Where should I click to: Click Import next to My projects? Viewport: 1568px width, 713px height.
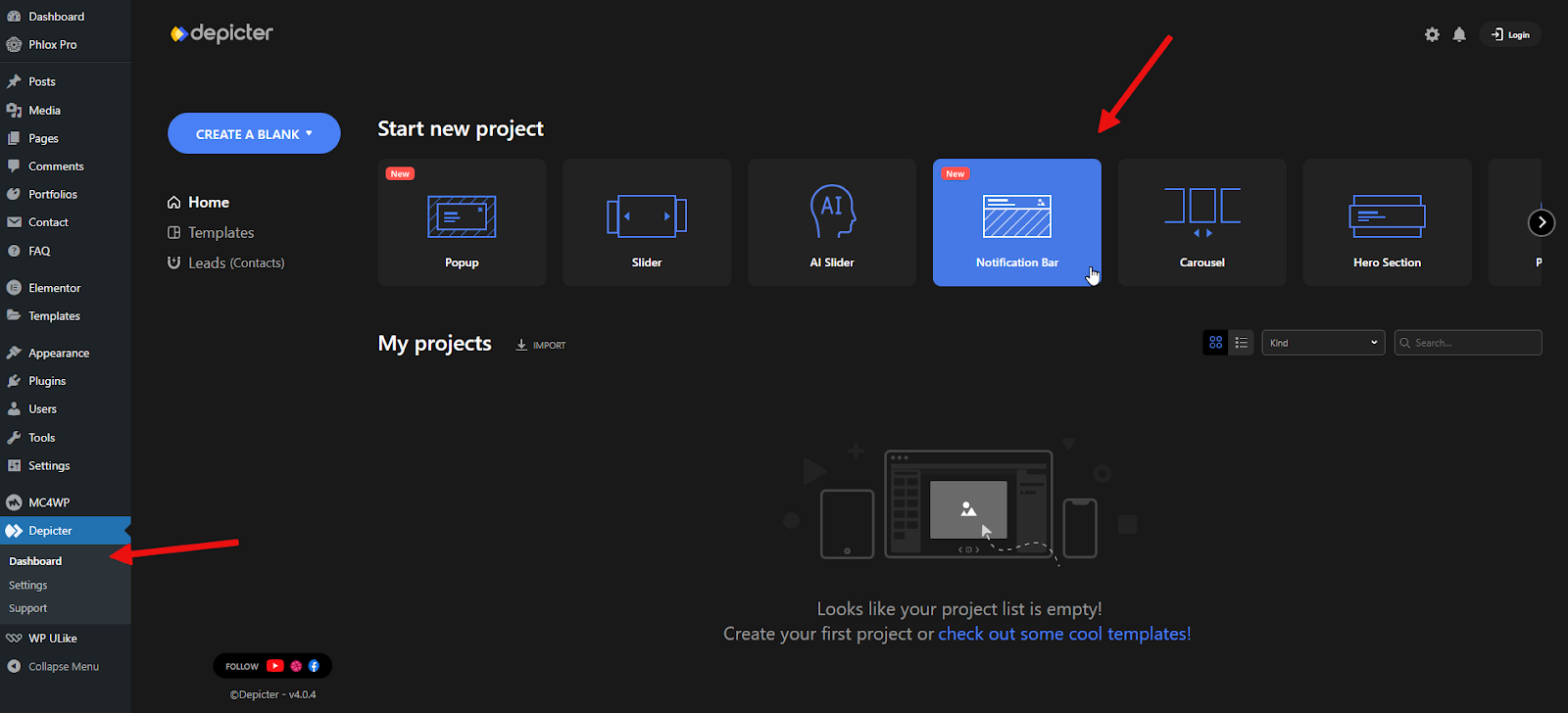541,345
